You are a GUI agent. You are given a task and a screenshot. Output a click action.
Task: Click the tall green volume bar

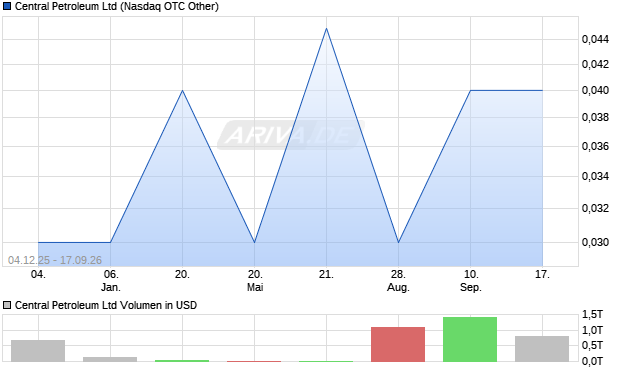(470, 339)
